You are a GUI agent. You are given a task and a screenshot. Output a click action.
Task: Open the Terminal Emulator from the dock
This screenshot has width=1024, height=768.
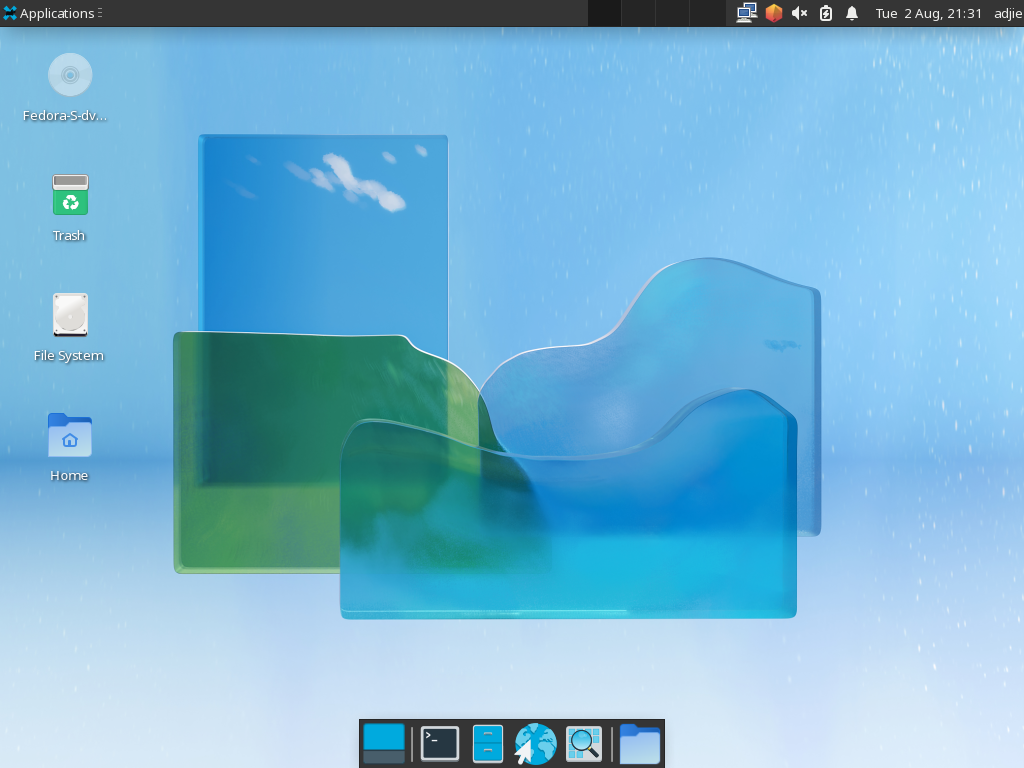pyautogui.click(x=440, y=743)
